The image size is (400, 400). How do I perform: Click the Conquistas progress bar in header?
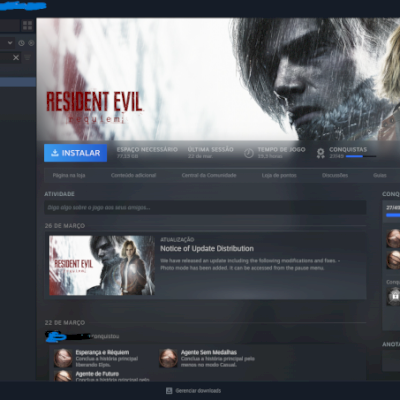361,156
